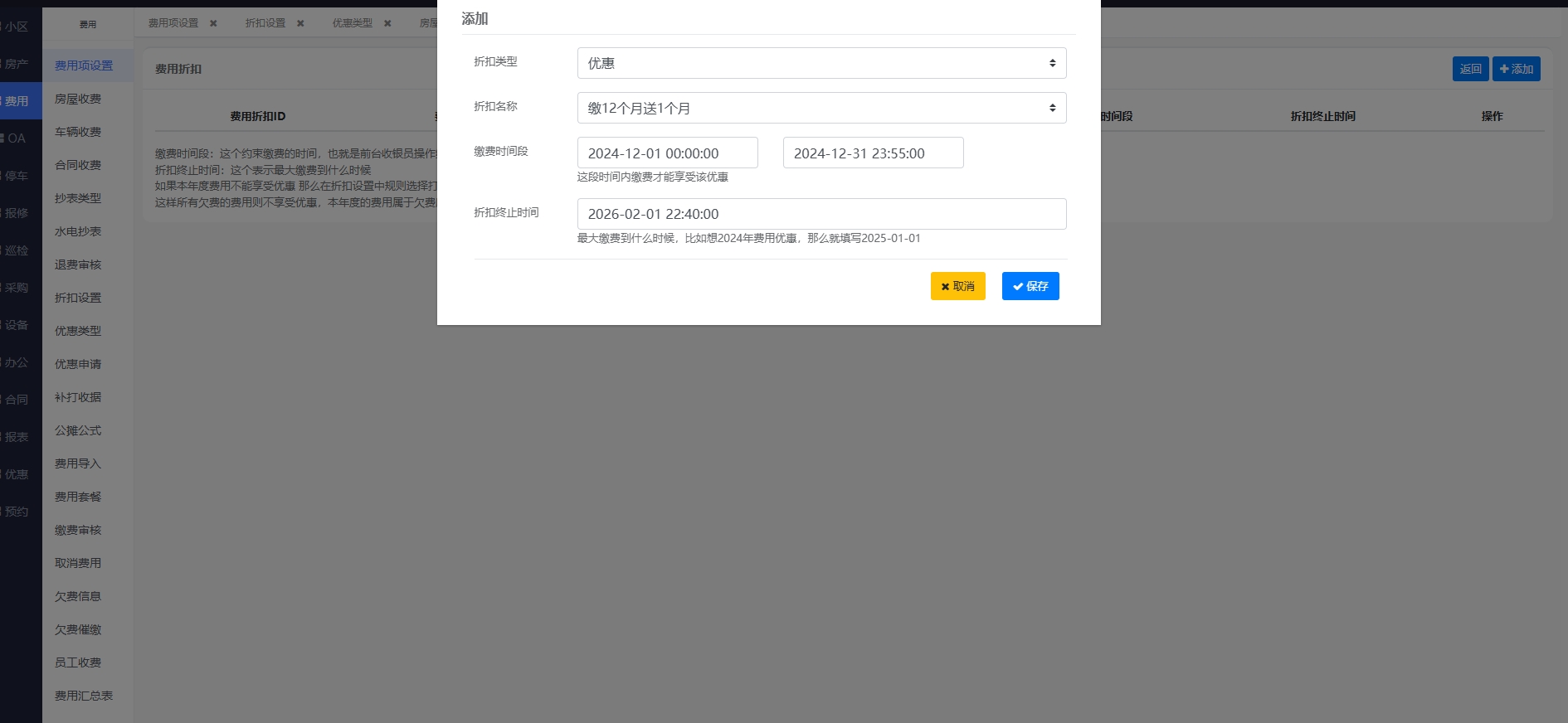This screenshot has width=1568, height=723.
Task: Open the 停车 module in sidebar
Action: tap(17, 176)
